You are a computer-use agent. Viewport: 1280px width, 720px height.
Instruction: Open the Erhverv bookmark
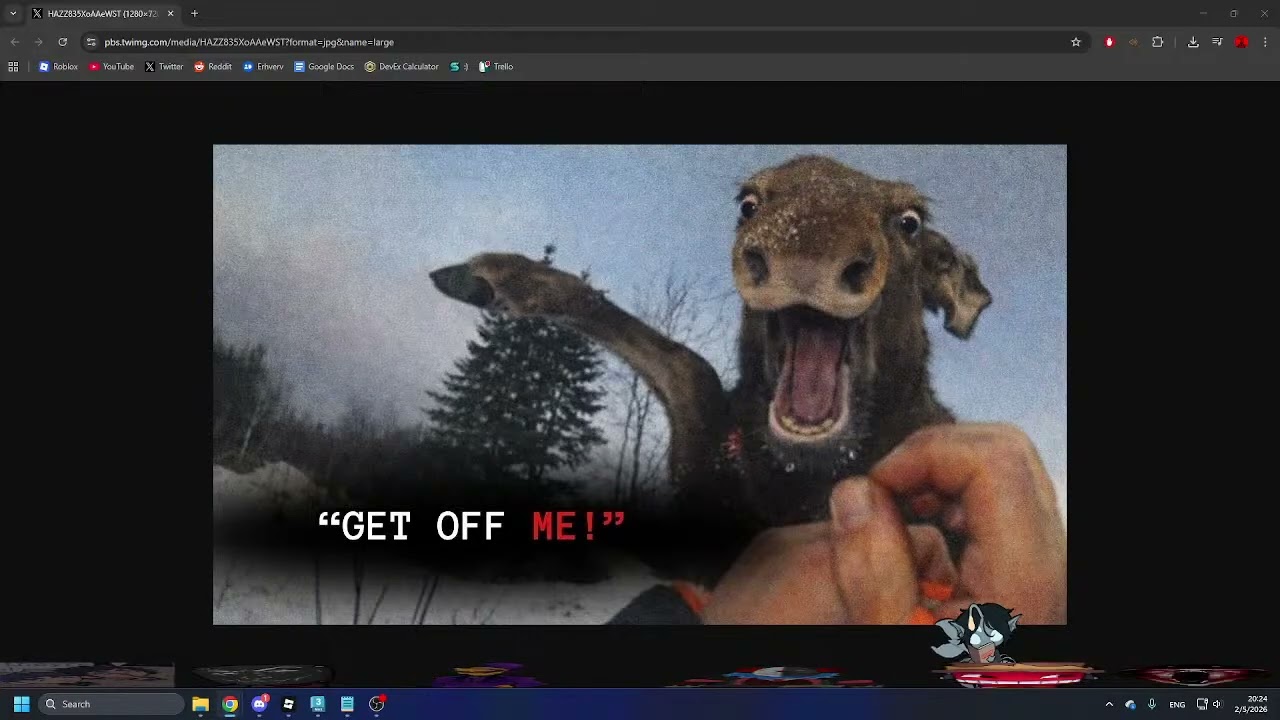(x=263, y=67)
